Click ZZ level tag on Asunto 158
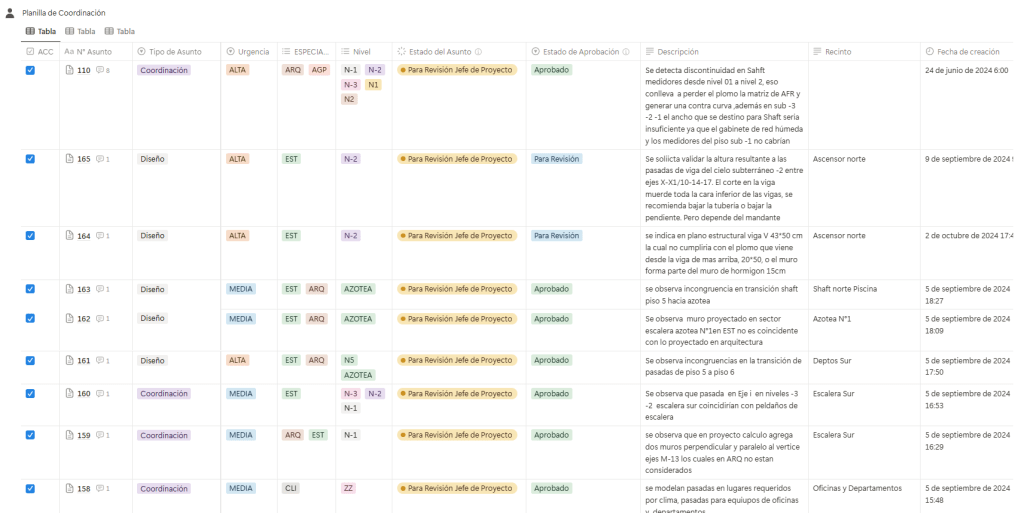The height and width of the screenshot is (513, 1024). 348,488
